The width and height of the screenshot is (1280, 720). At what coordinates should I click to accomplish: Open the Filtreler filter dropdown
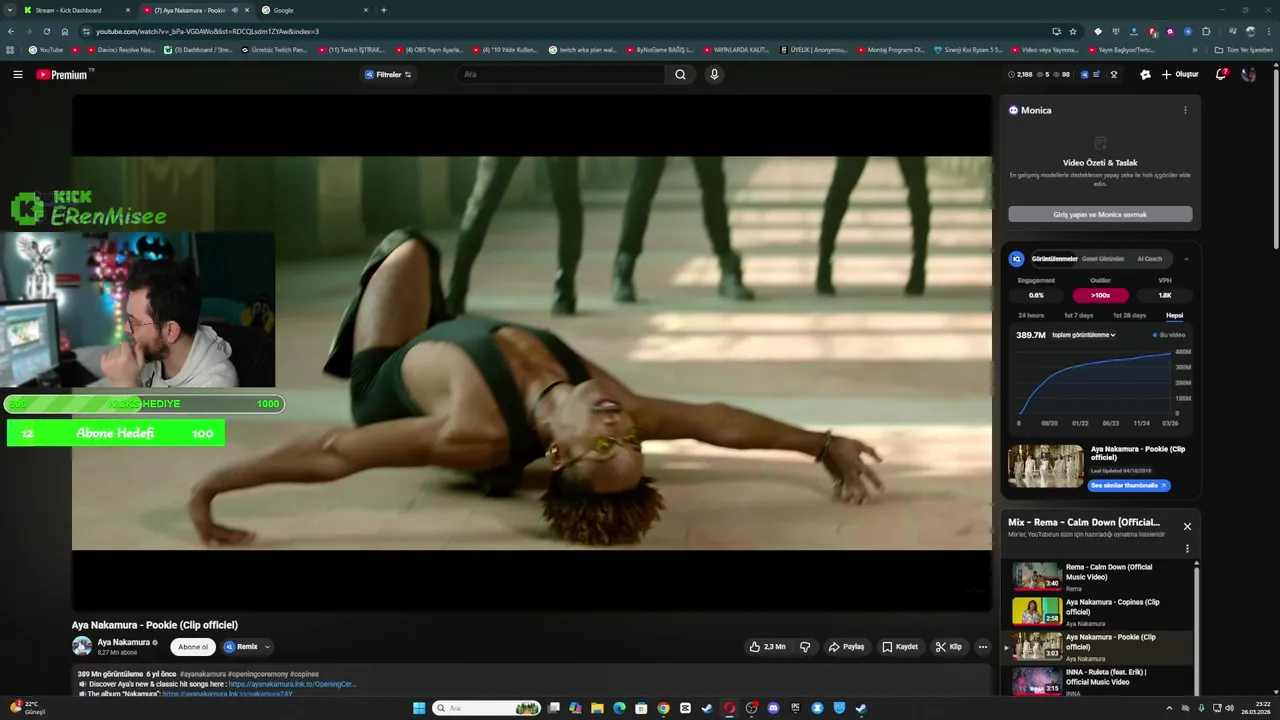click(x=388, y=74)
